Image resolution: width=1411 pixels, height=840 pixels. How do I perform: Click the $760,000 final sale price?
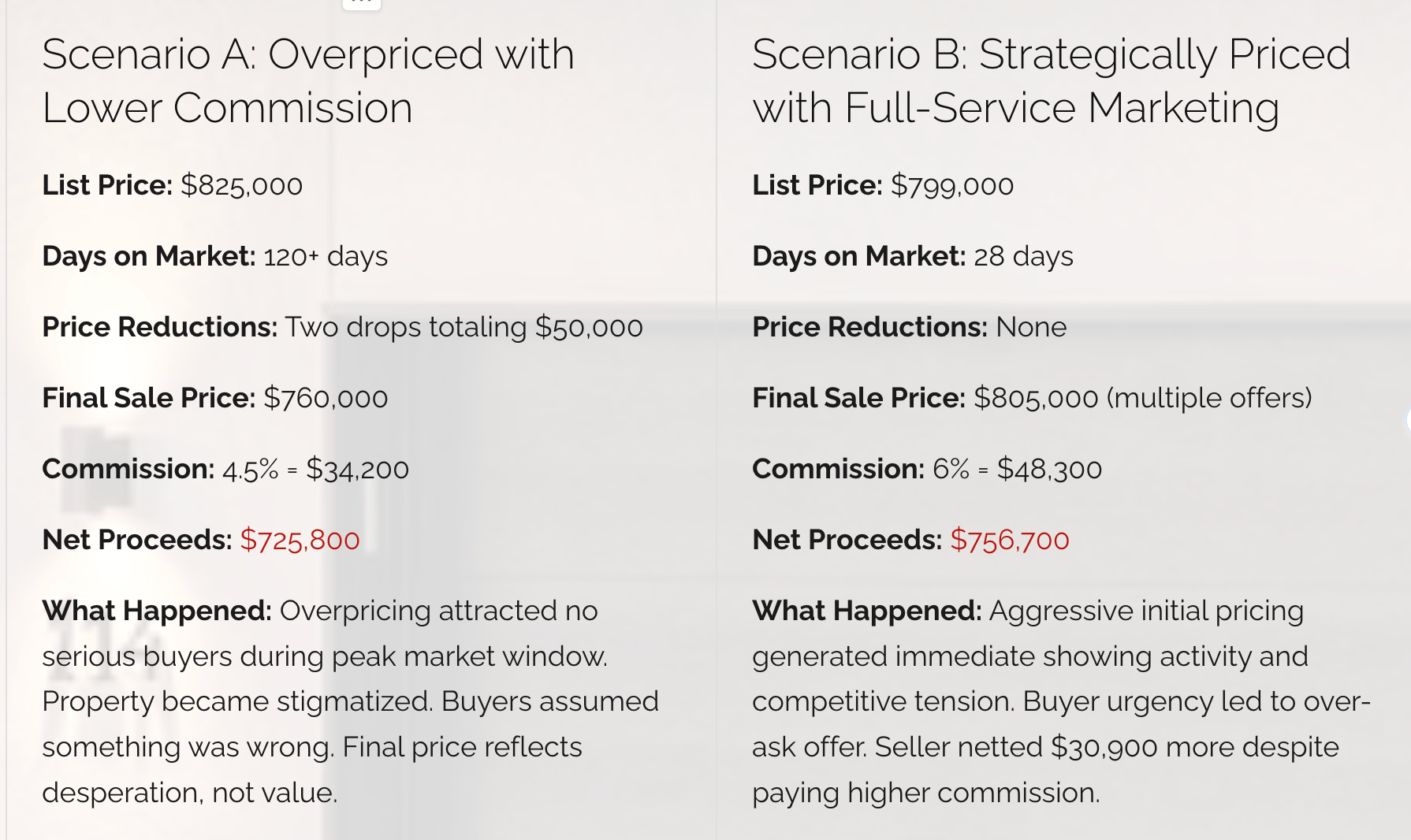click(326, 398)
